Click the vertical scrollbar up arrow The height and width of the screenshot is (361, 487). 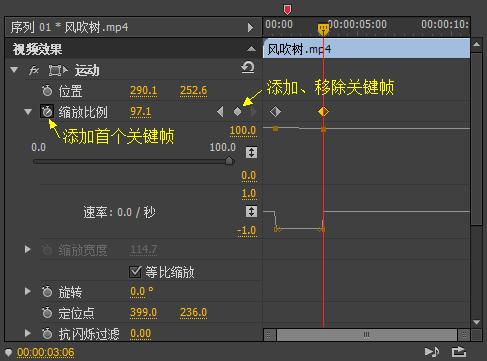[x=477, y=44]
